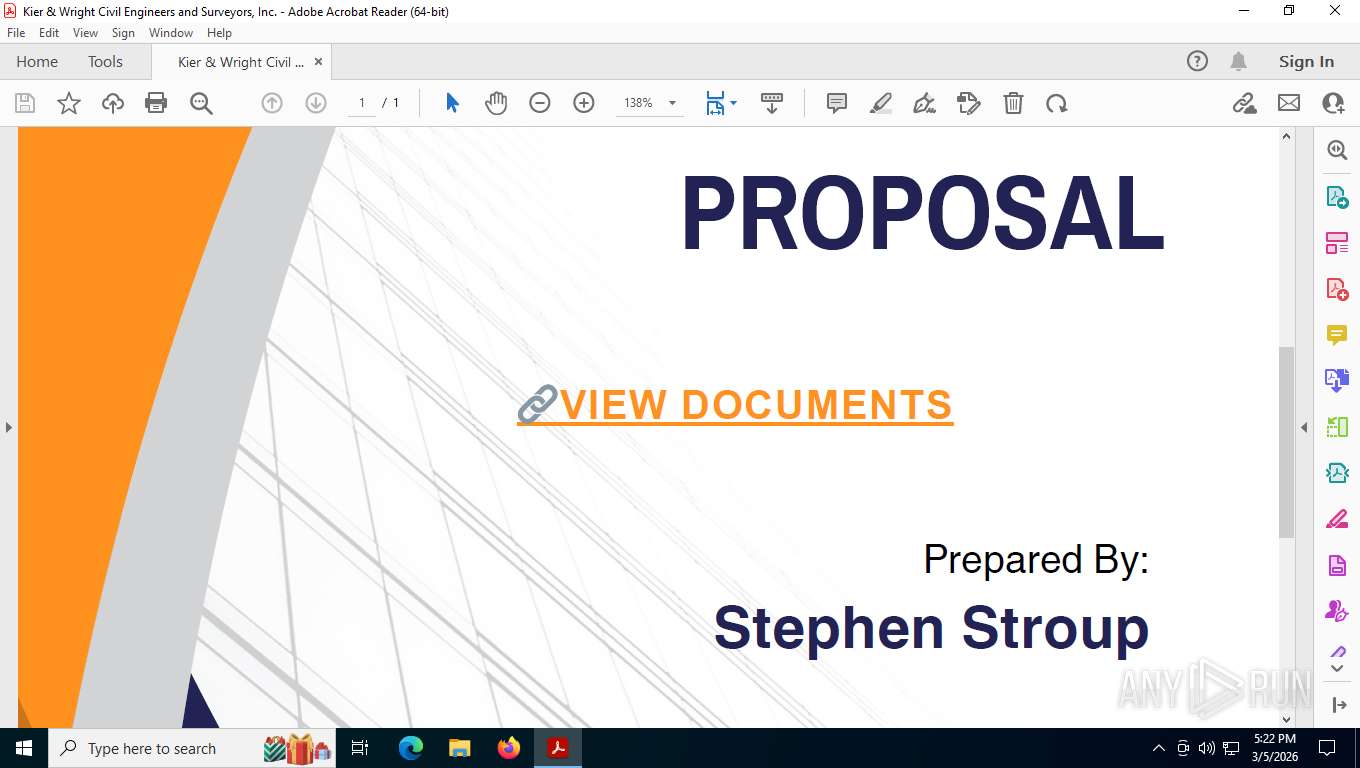Image resolution: width=1360 pixels, height=768 pixels.
Task: Launch Firefox from taskbar
Action: [x=509, y=748]
